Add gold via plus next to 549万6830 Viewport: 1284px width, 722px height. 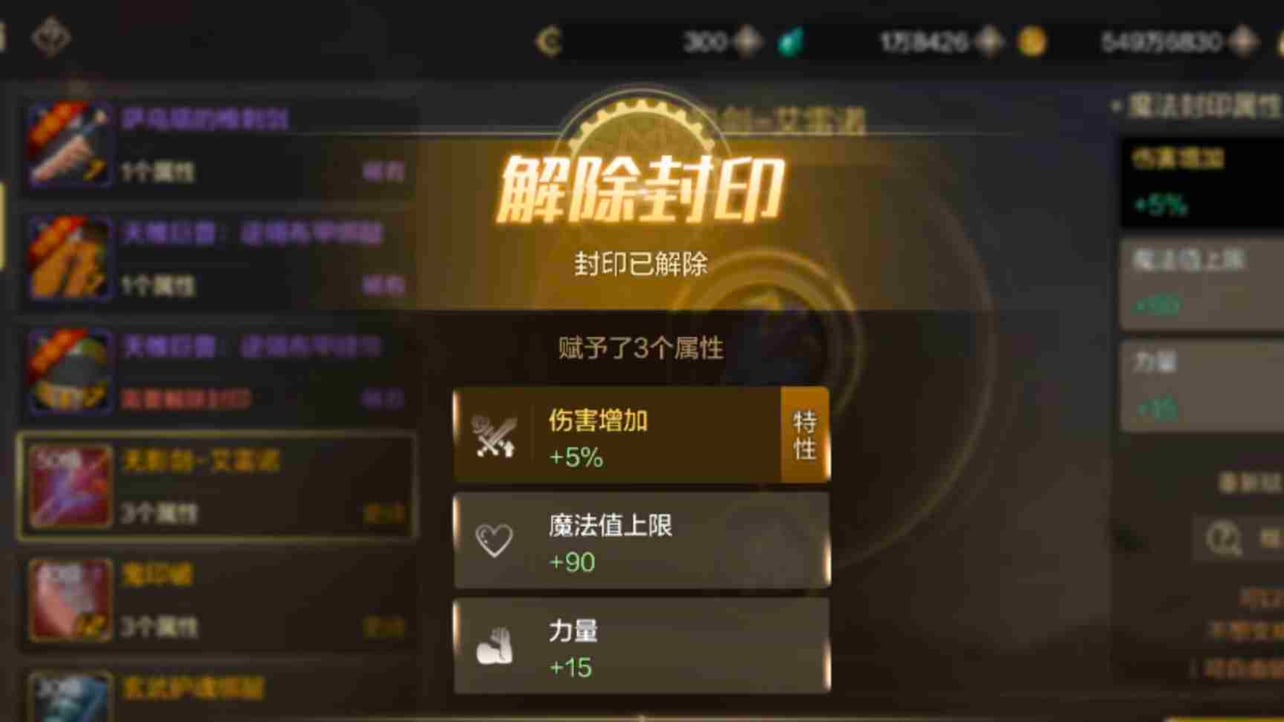point(1243,42)
